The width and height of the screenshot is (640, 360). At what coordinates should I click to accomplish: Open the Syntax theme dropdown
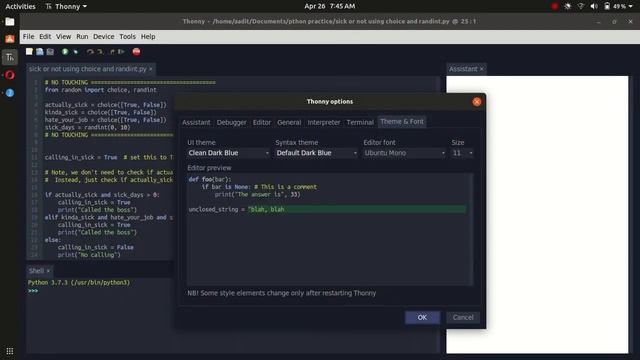click(317, 153)
